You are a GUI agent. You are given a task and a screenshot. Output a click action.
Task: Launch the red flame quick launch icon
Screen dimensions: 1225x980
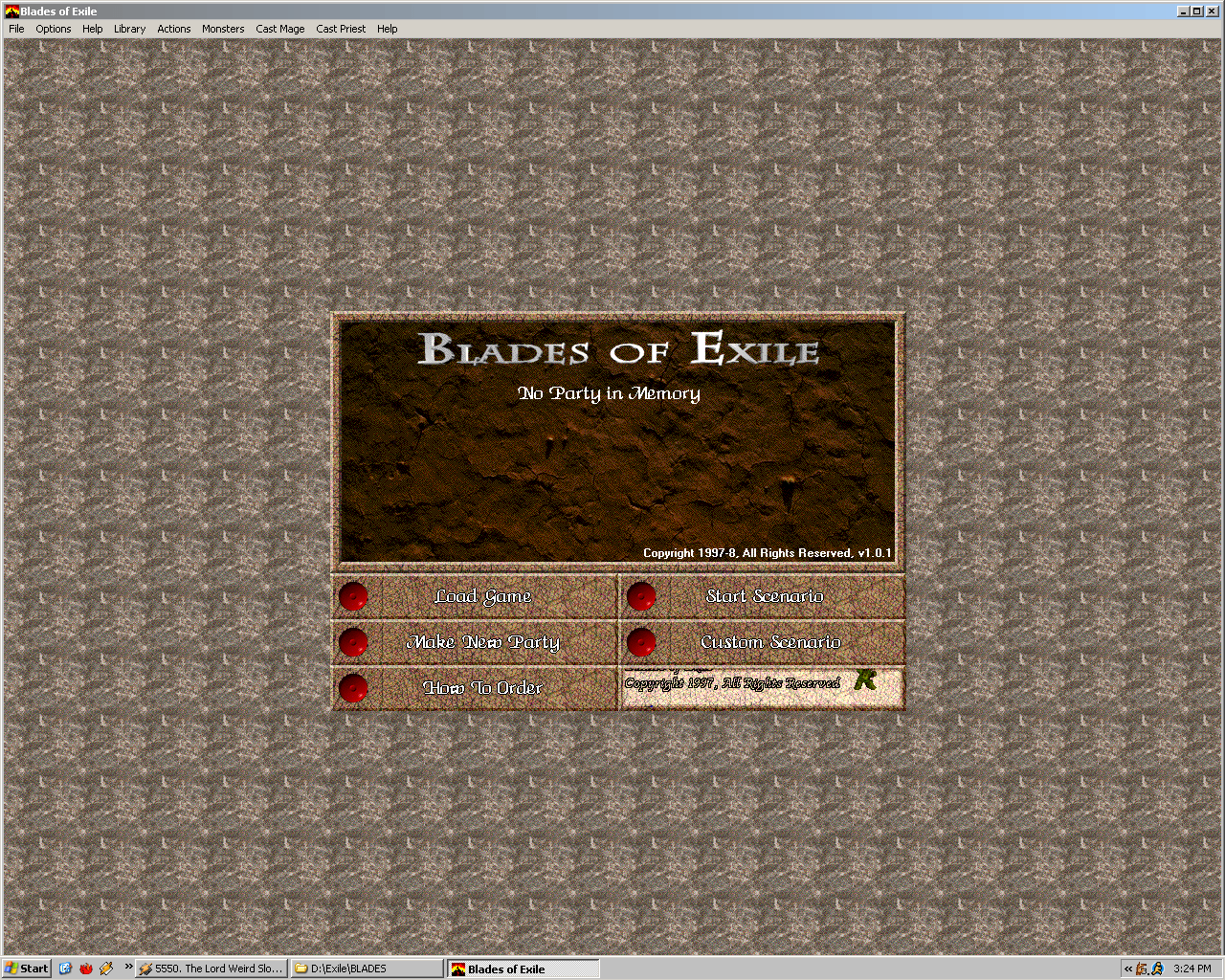click(86, 969)
